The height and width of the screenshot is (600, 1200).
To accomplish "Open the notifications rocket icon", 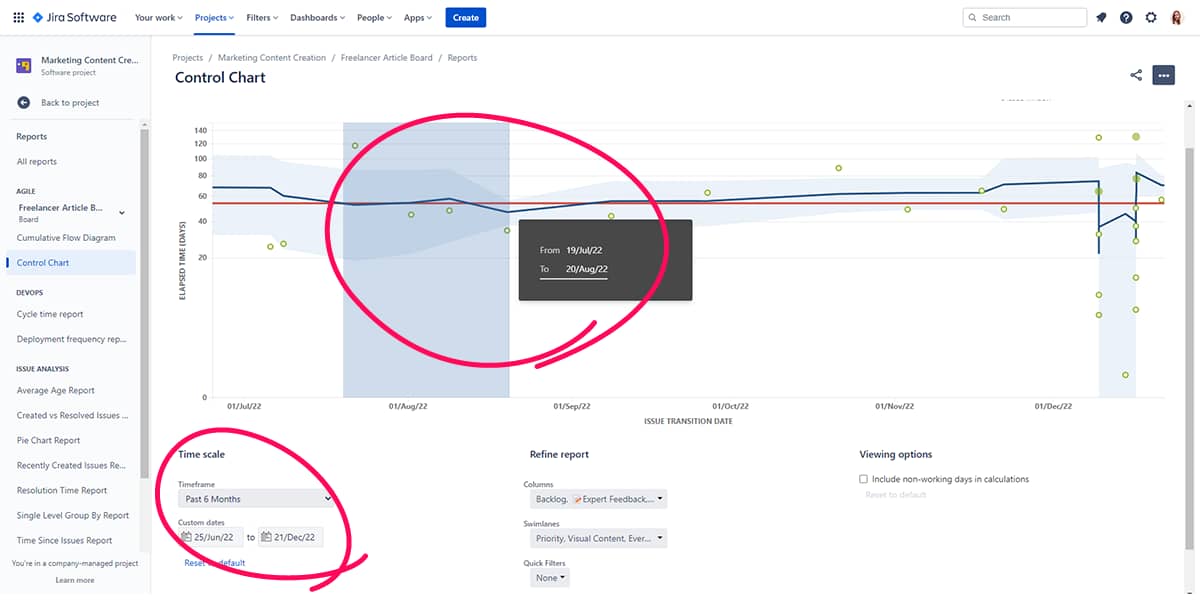I will pyautogui.click(x=1101, y=17).
